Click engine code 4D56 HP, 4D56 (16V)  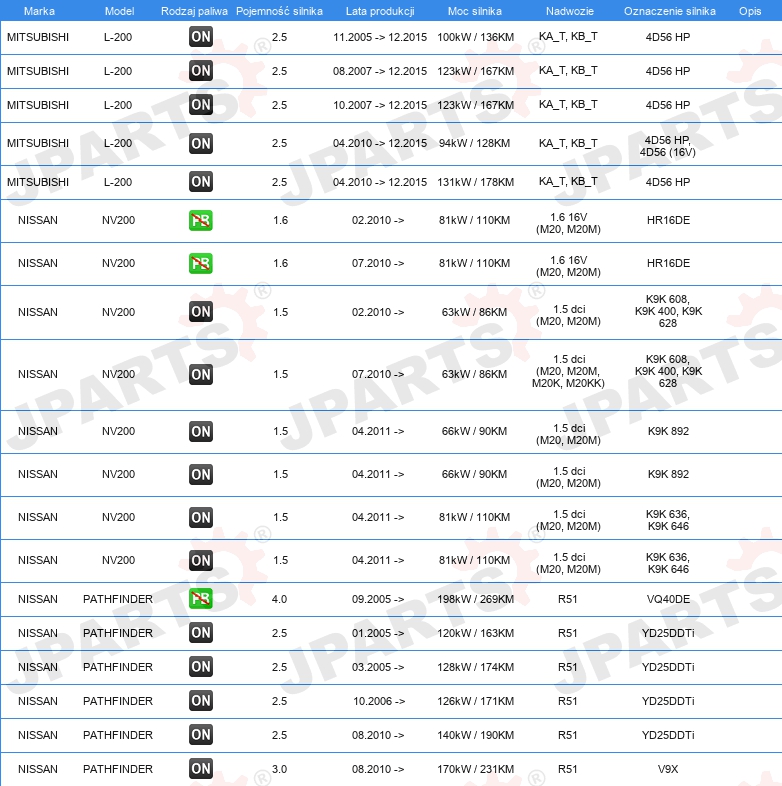pyautogui.click(x=668, y=146)
